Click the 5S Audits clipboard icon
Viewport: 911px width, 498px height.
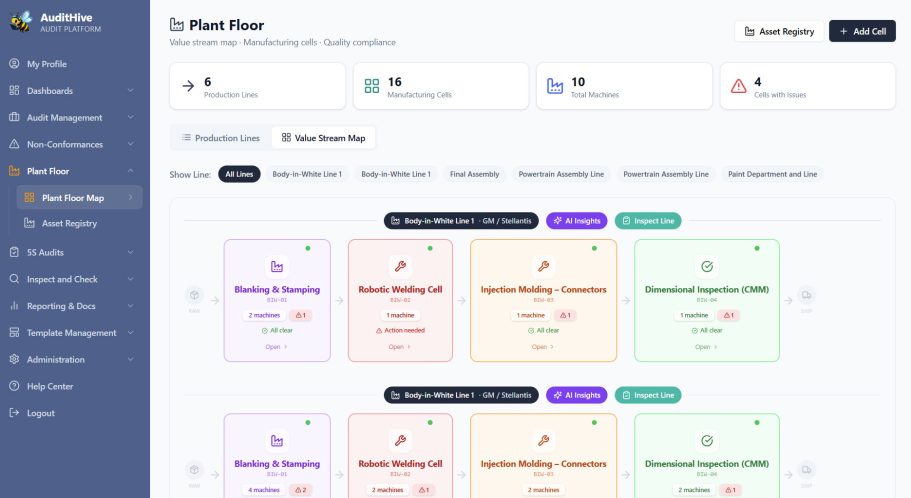click(x=15, y=252)
